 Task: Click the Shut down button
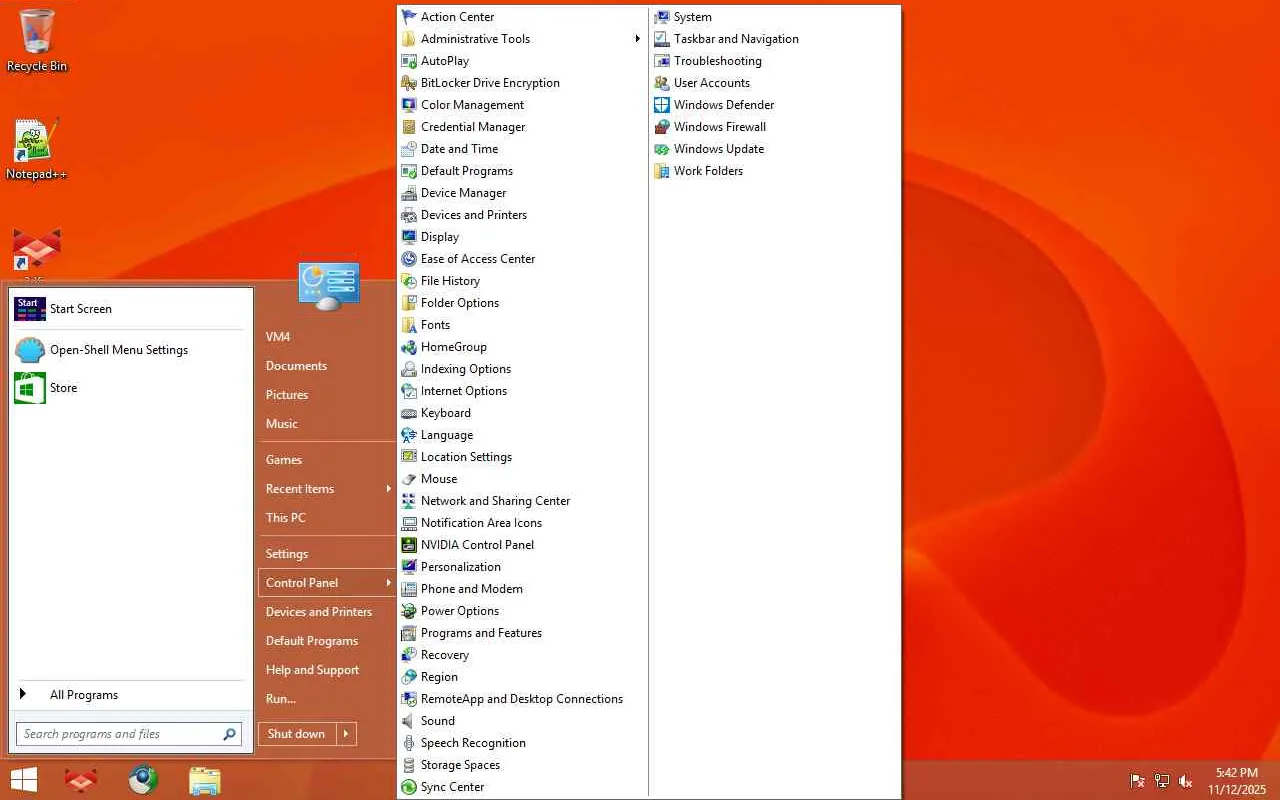click(x=297, y=734)
